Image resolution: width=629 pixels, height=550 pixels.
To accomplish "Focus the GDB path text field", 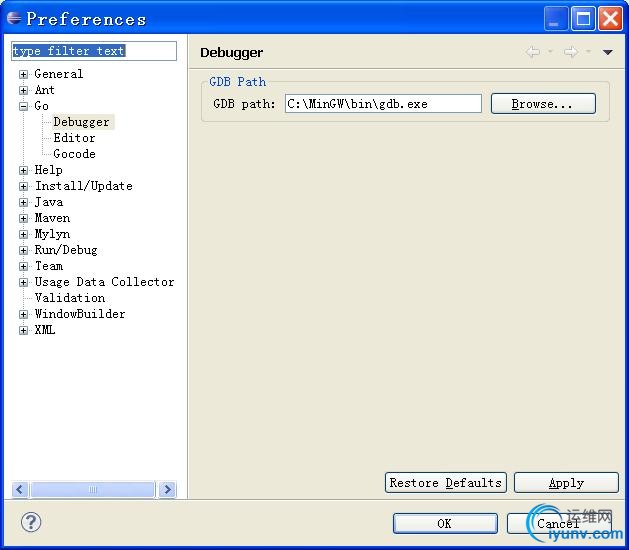I will 383,104.
